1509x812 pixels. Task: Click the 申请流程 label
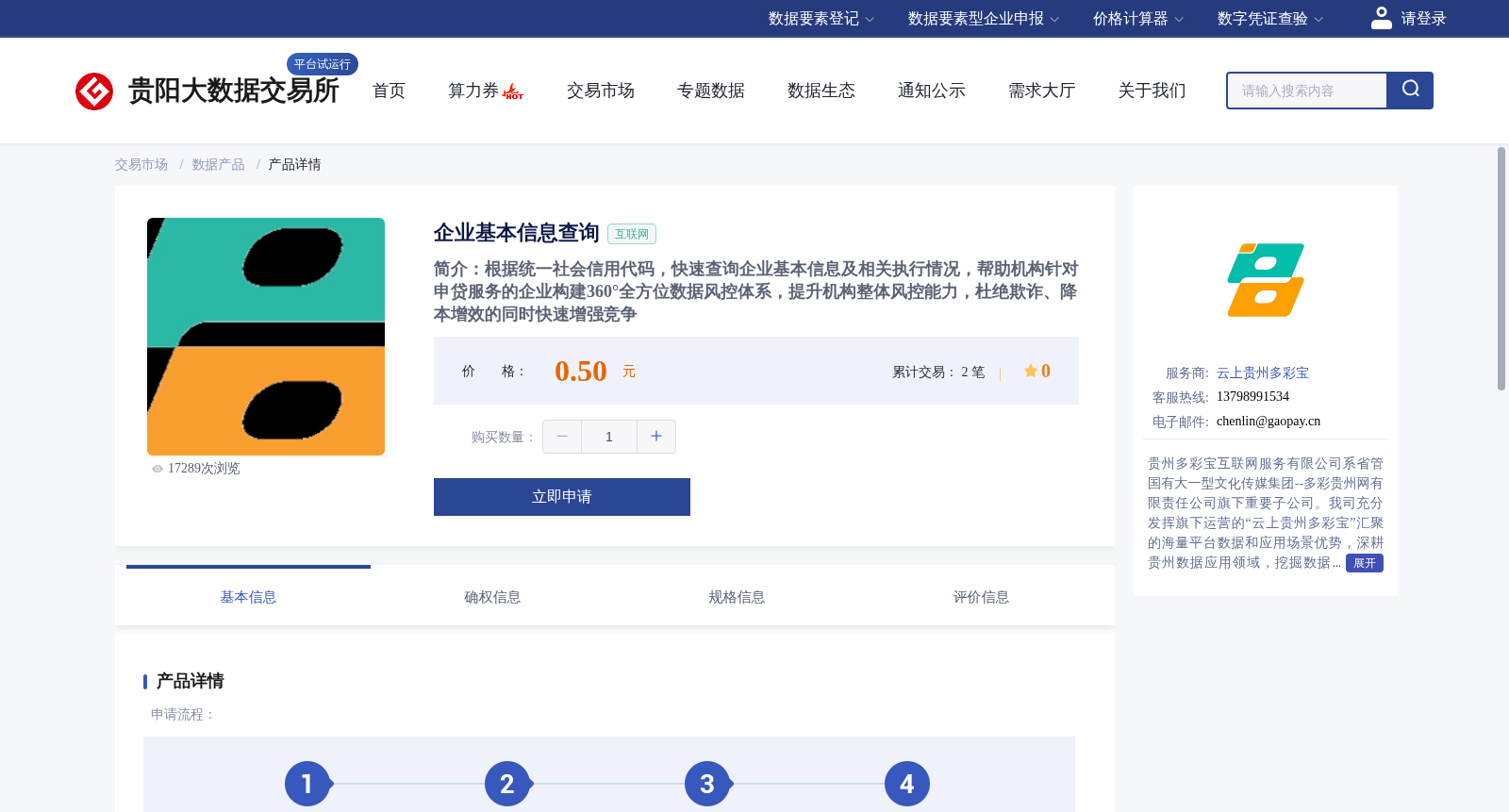pyautogui.click(x=184, y=715)
